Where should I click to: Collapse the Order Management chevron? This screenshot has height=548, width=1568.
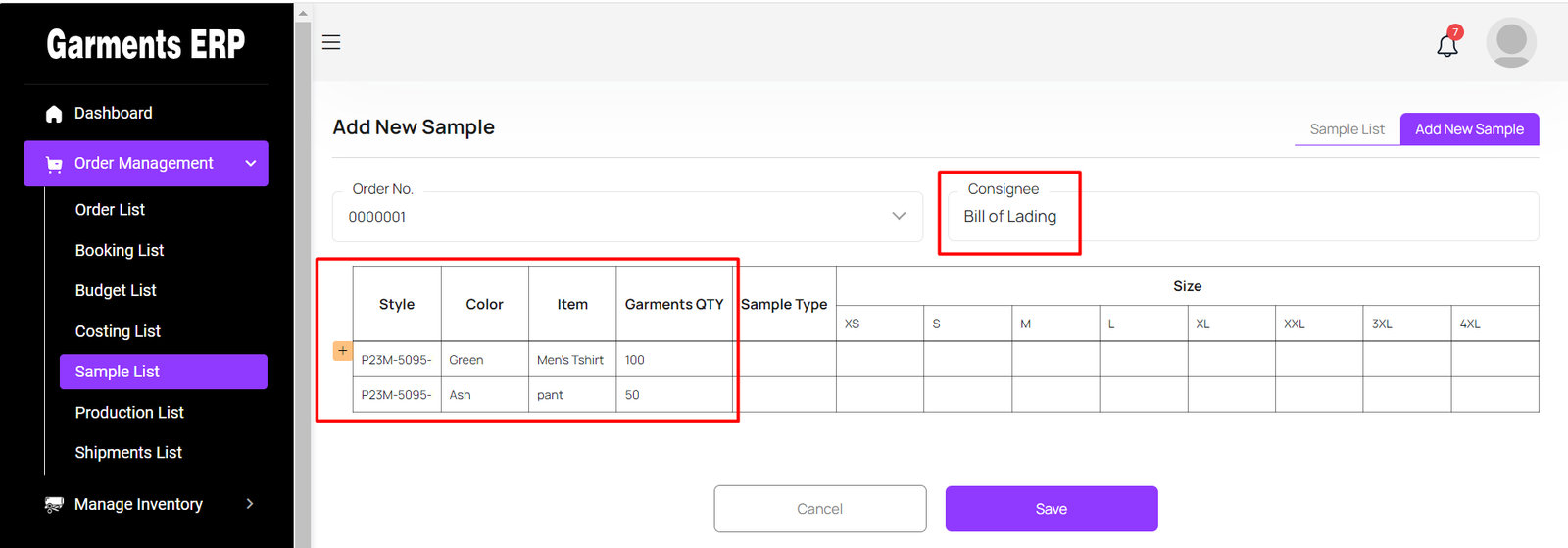251,164
